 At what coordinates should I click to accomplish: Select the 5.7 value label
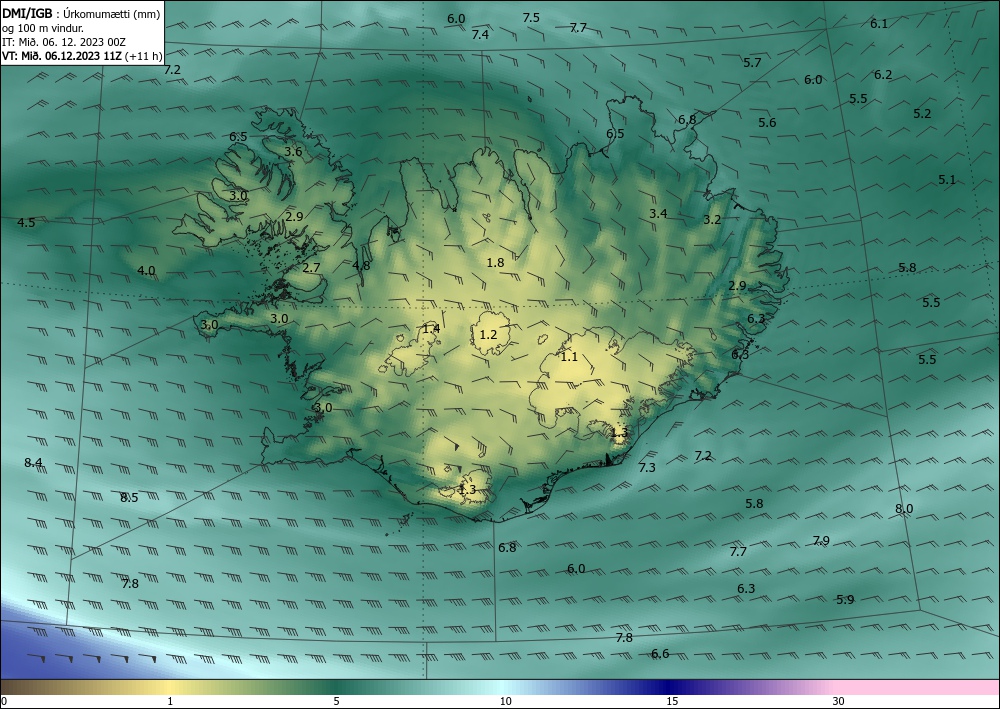click(x=753, y=62)
